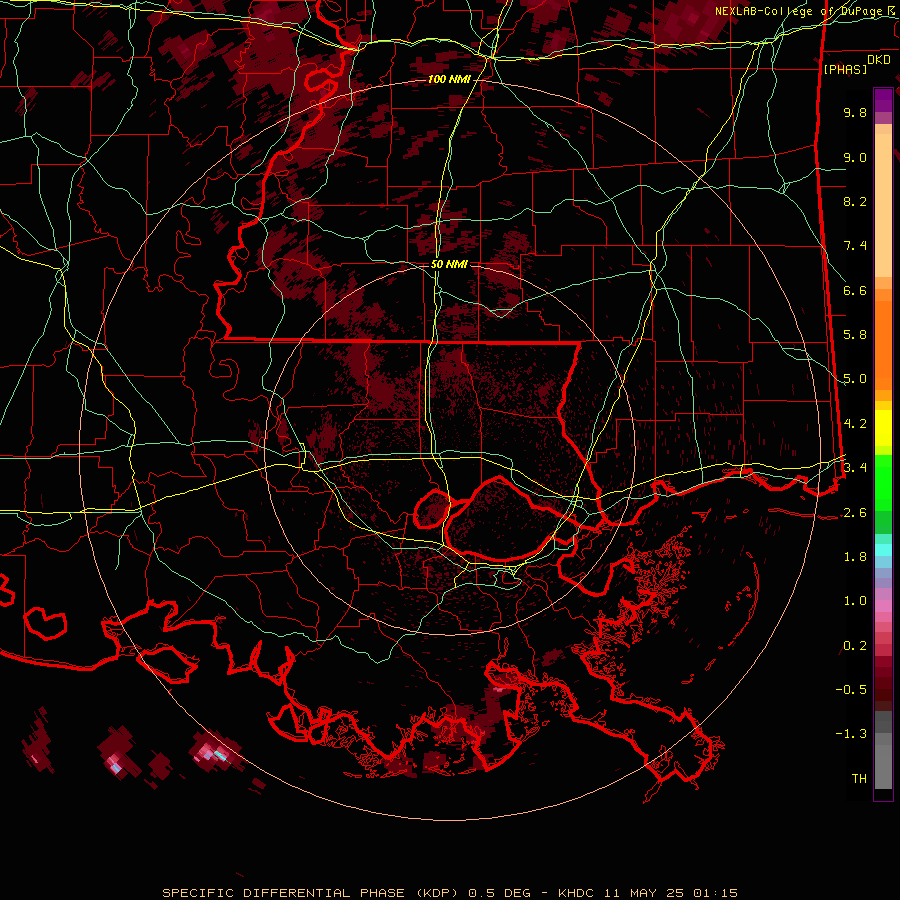Image resolution: width=900 pixels, height=900 pixels.
Task: Click the 01:15 time text
Action: pos(715,893)
